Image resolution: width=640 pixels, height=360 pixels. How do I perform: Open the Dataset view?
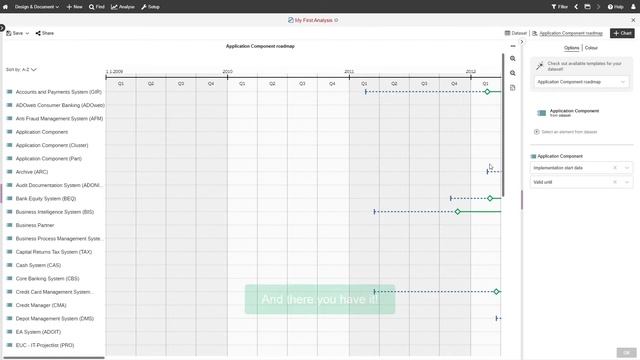click(x=516, y=33)
